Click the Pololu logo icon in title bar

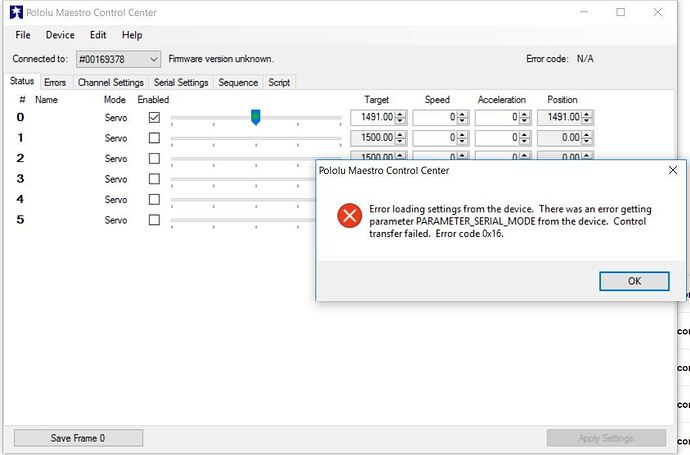(15, 13)
